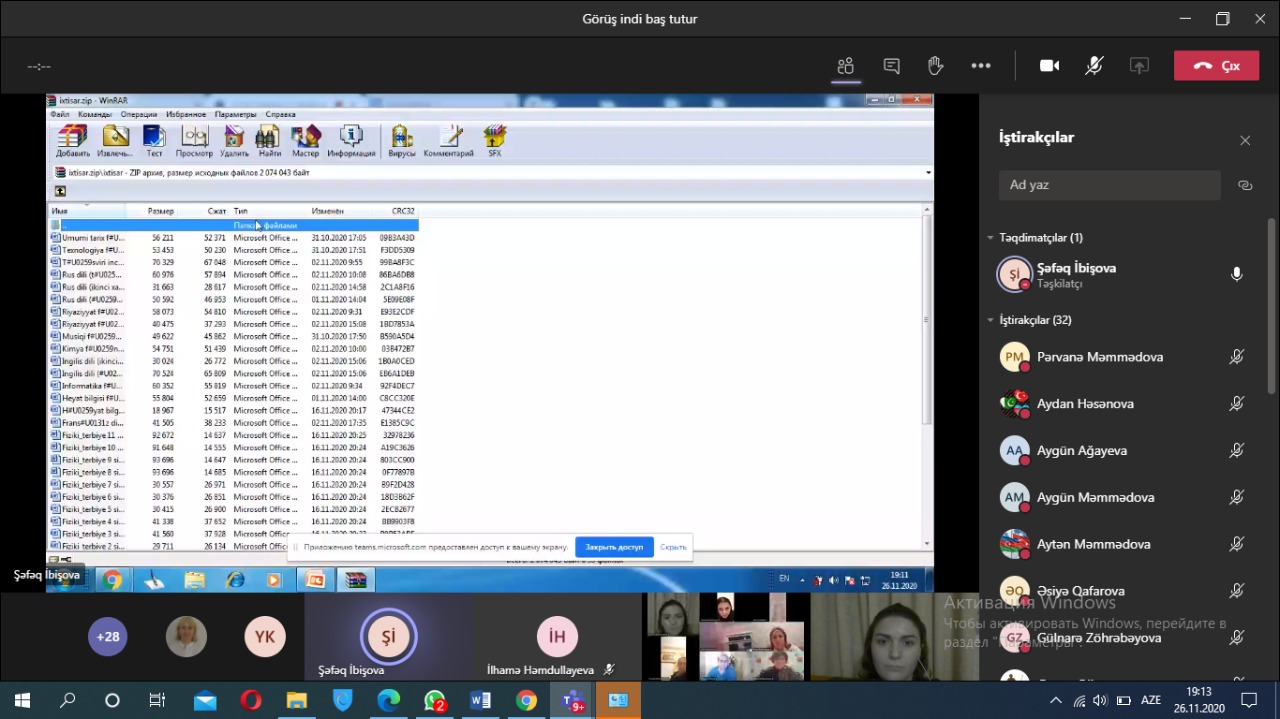This screenshot has height=719, width=1280.
Task: Click Şəfəq İbişova's microphone icon
Action: tap(1237, 274)
